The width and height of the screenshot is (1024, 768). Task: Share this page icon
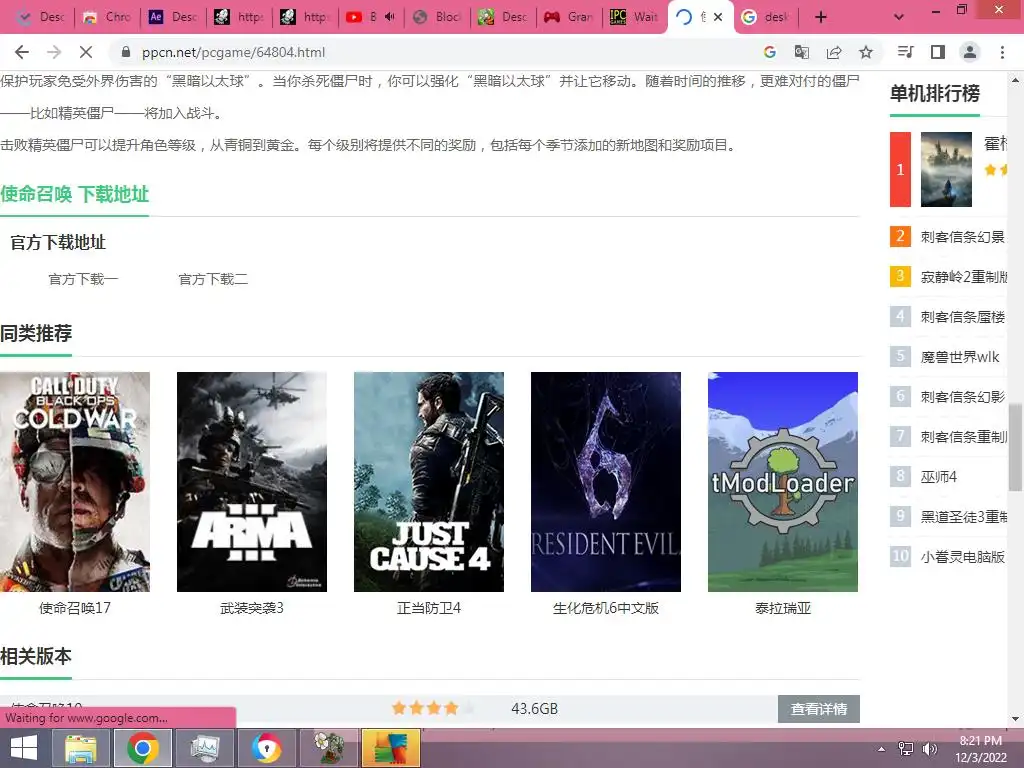(x=834, y=52)
